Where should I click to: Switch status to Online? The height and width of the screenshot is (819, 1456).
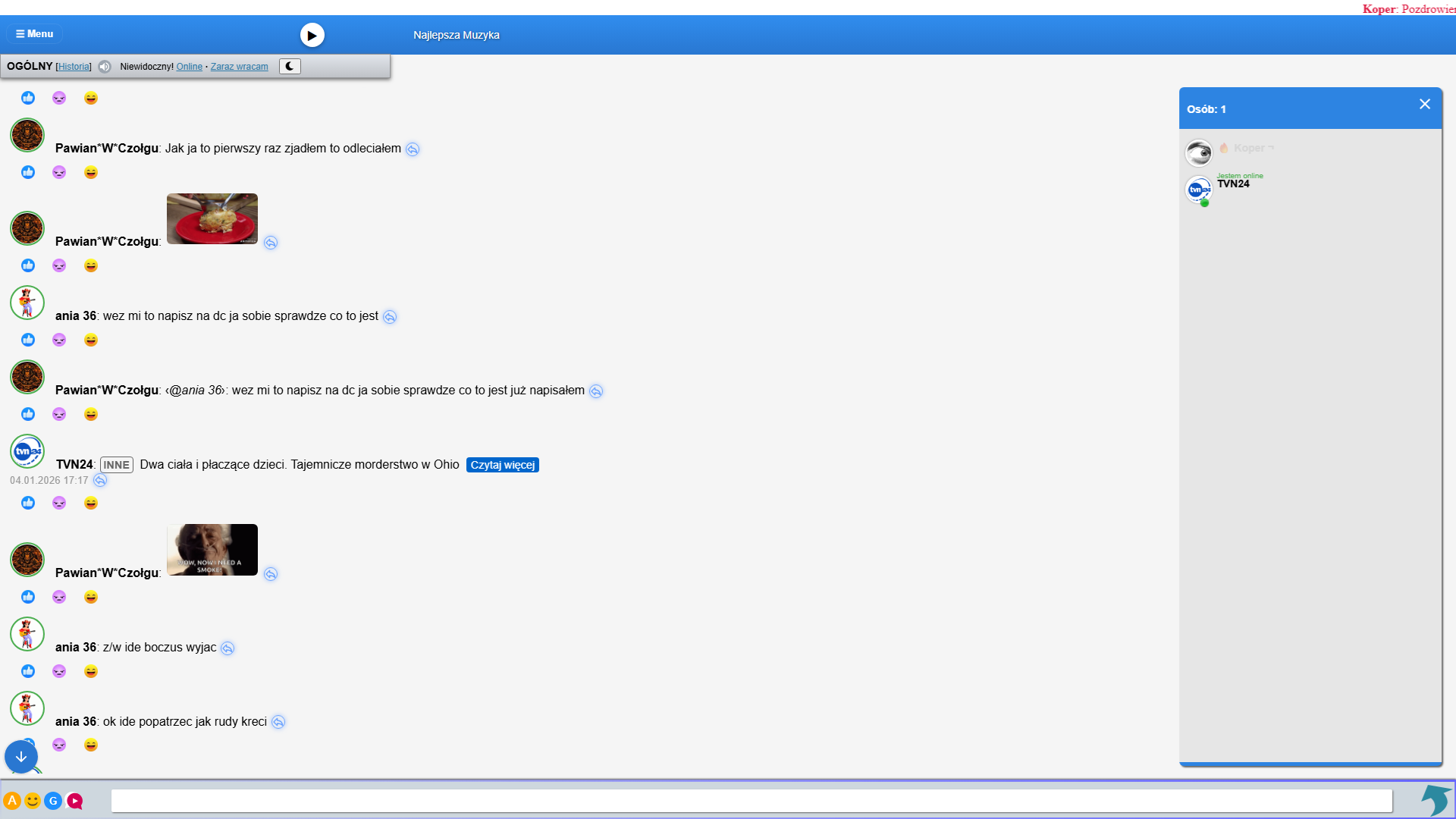(x=189, y=67)
